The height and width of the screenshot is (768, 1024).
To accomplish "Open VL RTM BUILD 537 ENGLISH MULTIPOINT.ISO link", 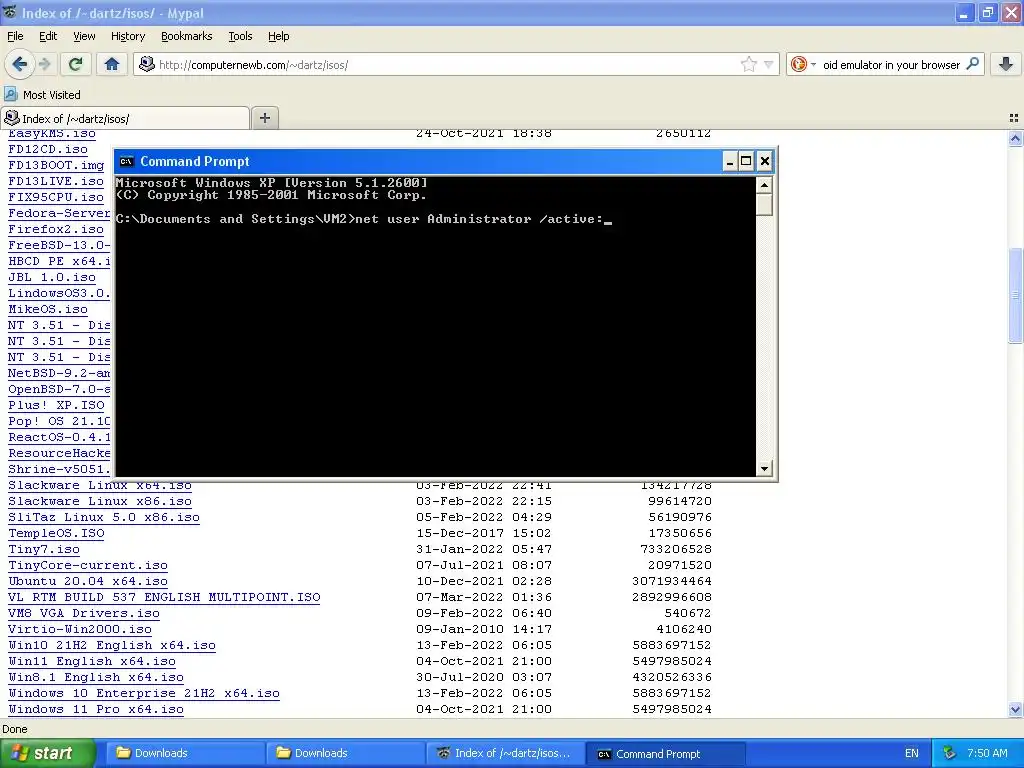I will [x=165, y=597].
